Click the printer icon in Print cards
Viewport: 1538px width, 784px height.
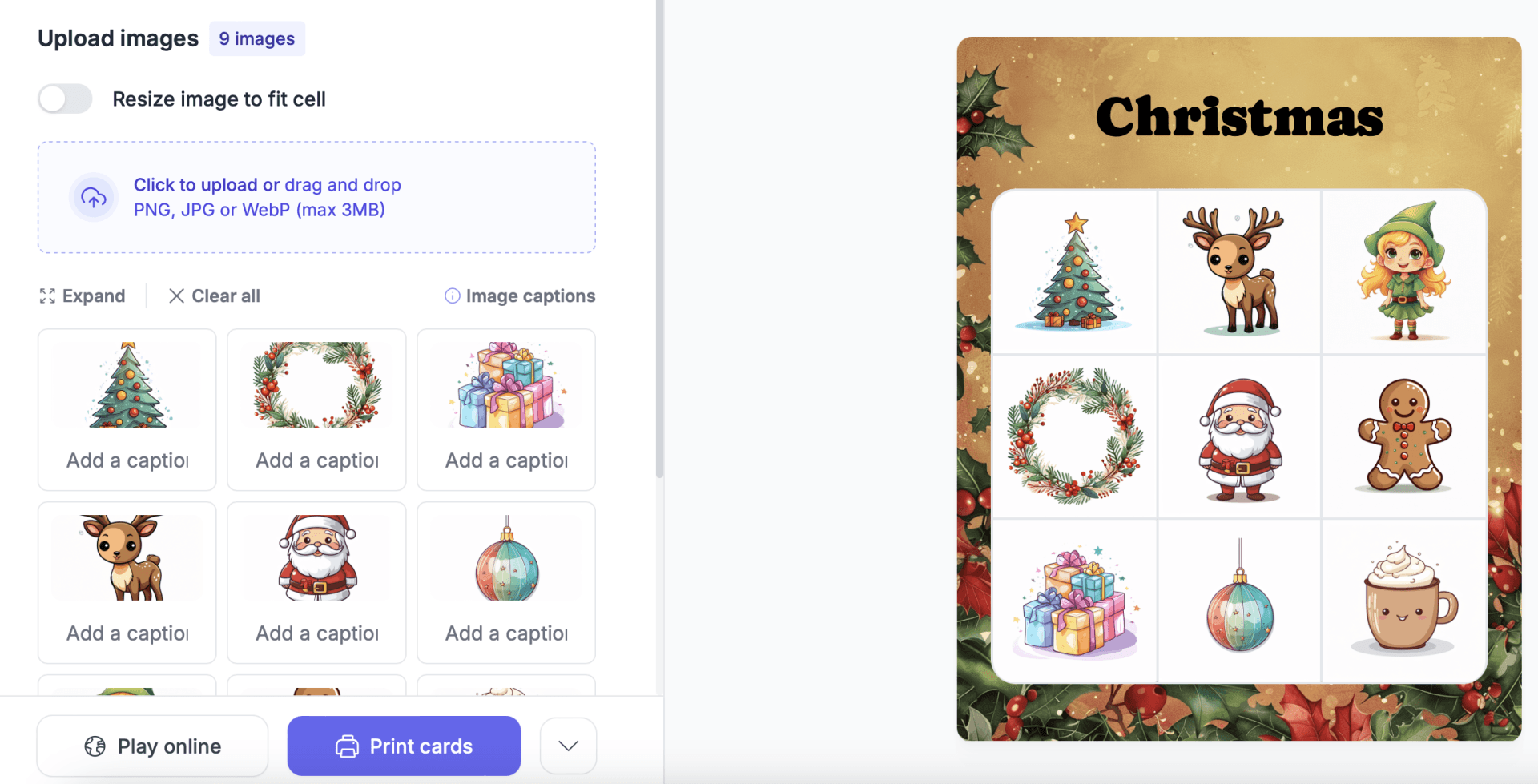click(x=347, y=746)
